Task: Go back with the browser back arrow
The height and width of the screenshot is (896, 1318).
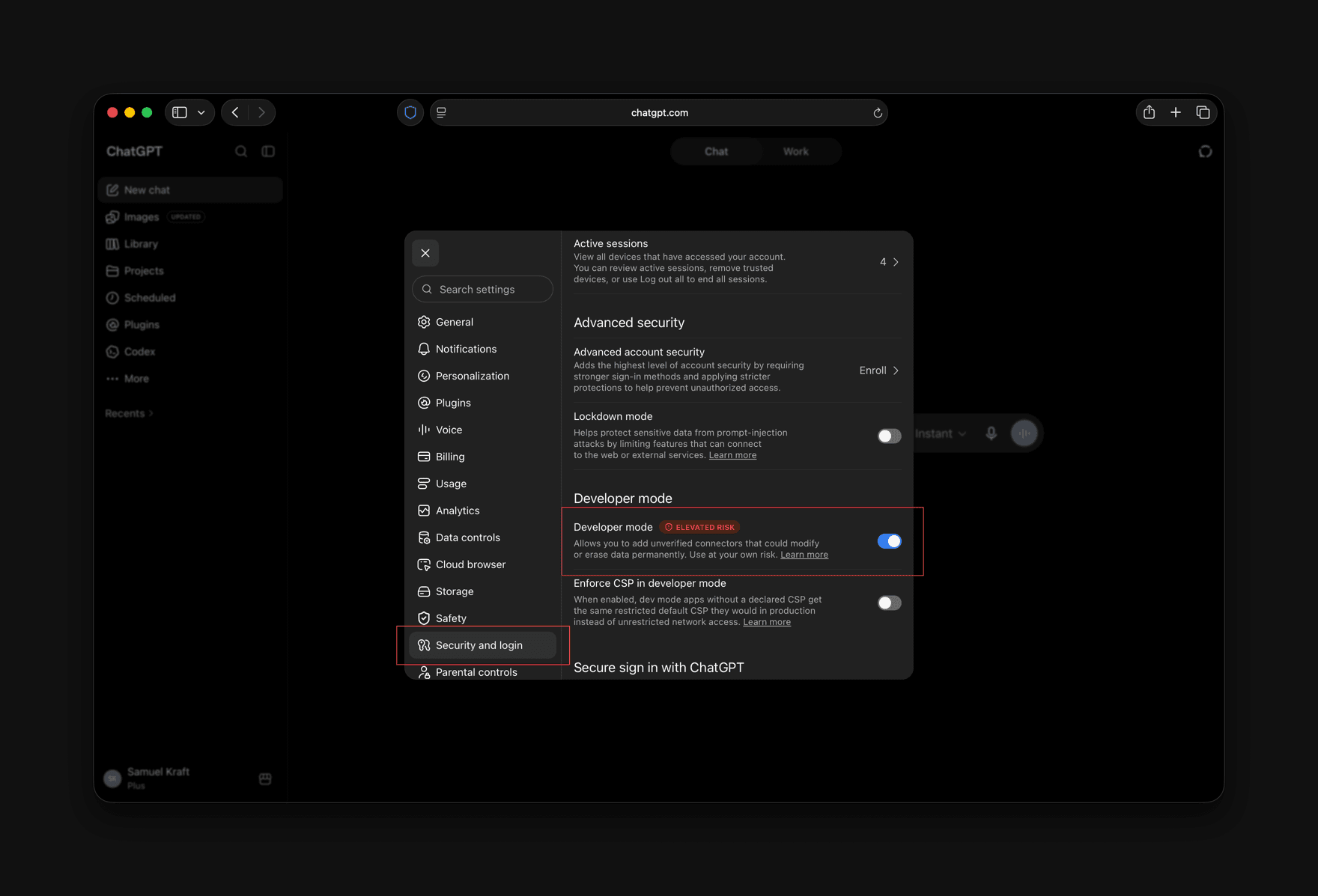Action: pyautogui.click(x=235, y=112)
